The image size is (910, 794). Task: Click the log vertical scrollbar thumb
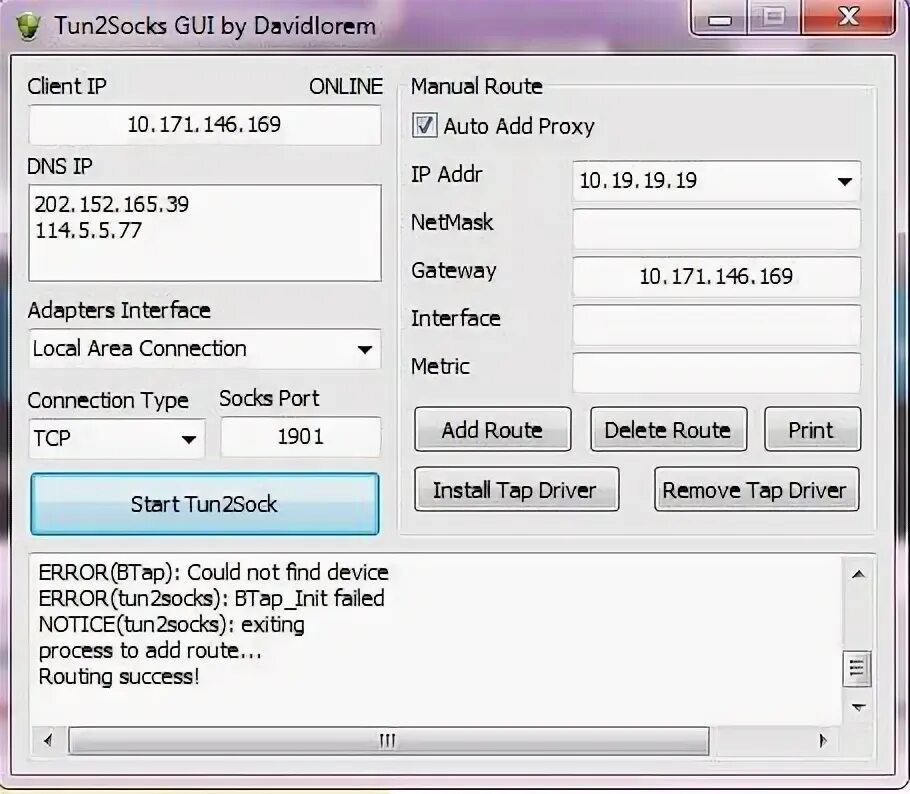857,669
